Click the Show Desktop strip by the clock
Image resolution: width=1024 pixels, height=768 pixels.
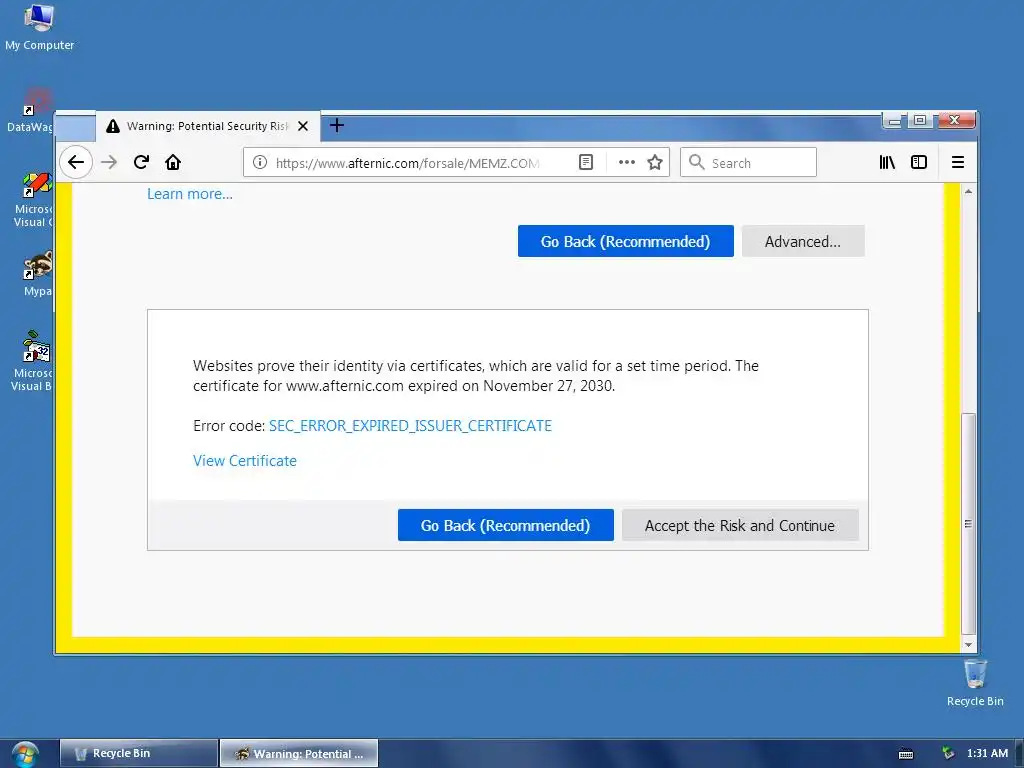pos(1019,753)
